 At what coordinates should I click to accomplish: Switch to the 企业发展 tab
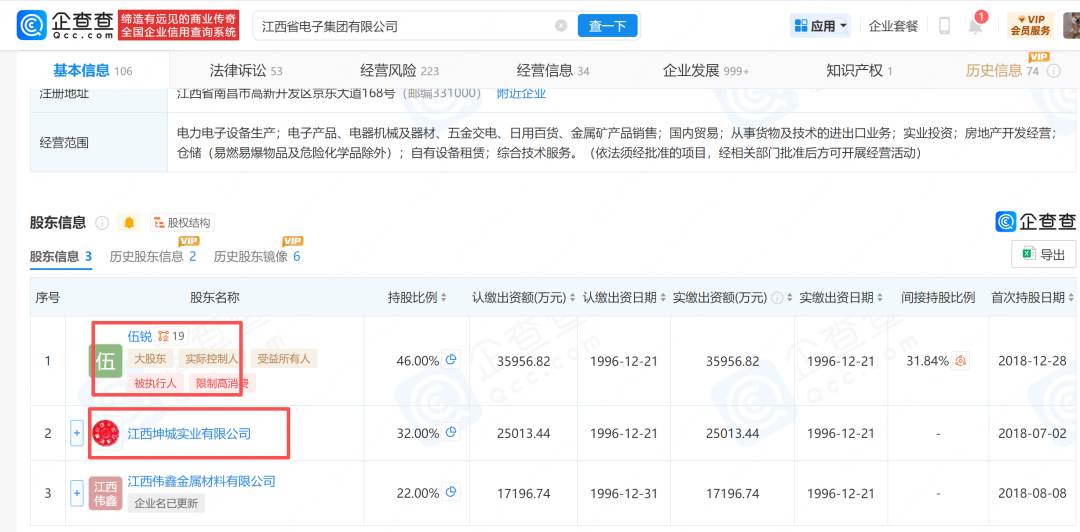point(706,70)
